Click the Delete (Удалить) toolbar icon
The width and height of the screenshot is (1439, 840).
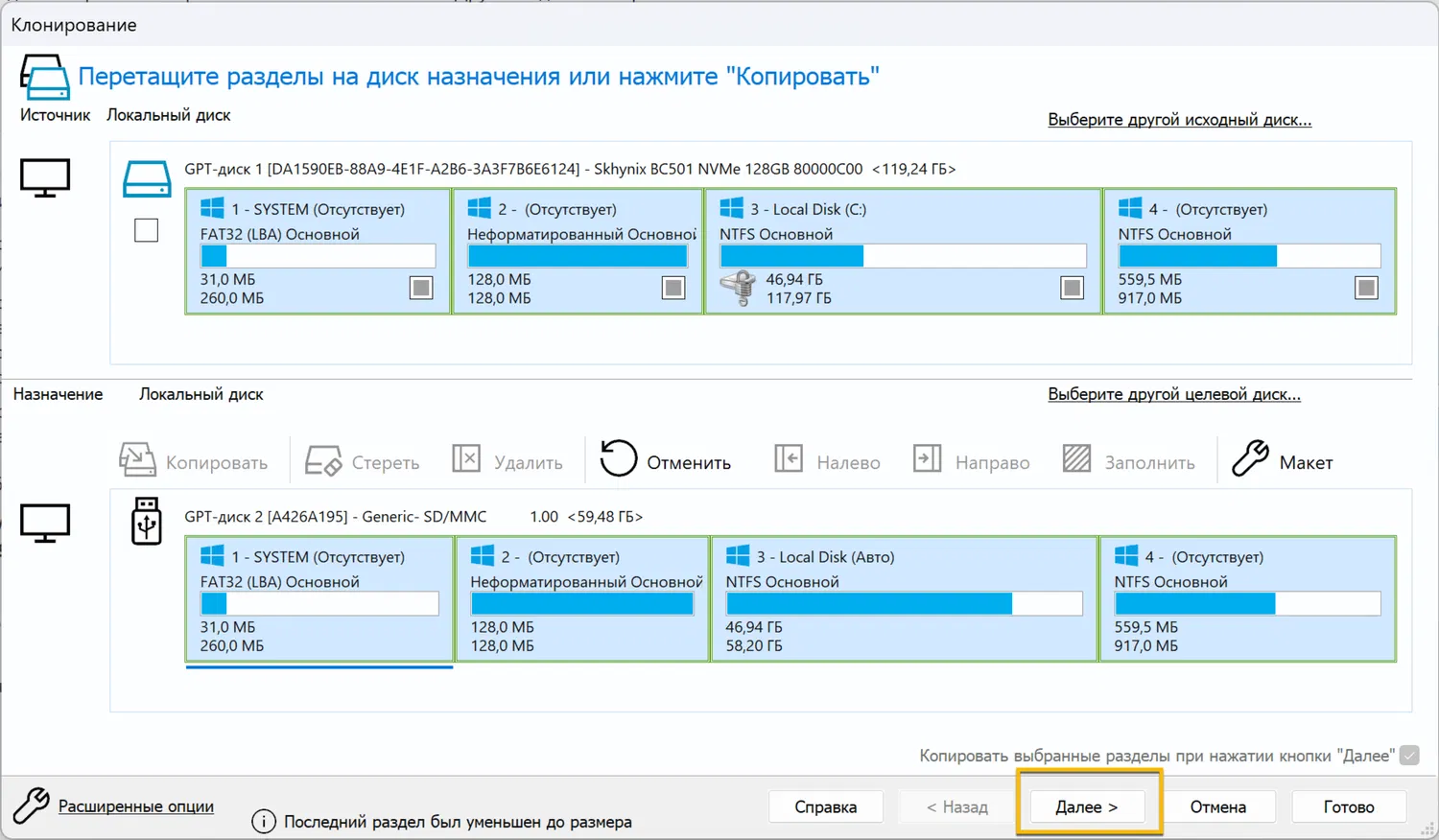coord(466,458)
